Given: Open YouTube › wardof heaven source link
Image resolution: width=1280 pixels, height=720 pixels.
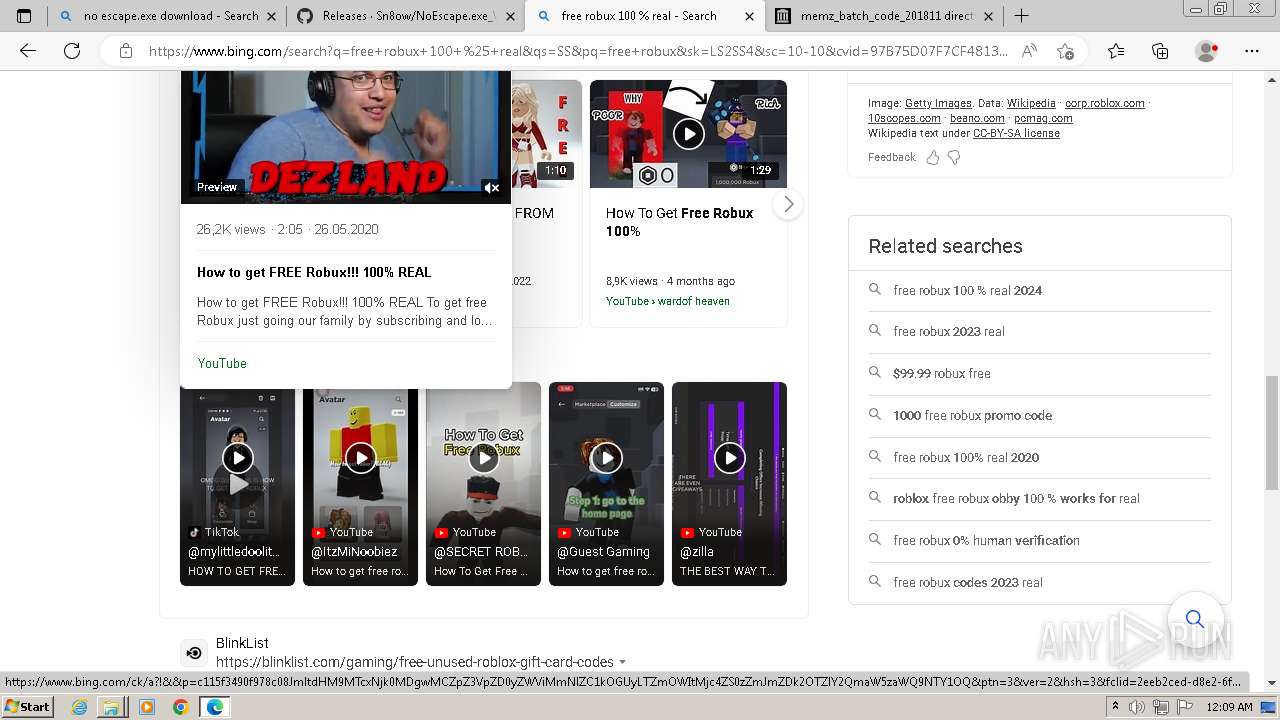Looking at the screenshot, I should click(668, 301).
